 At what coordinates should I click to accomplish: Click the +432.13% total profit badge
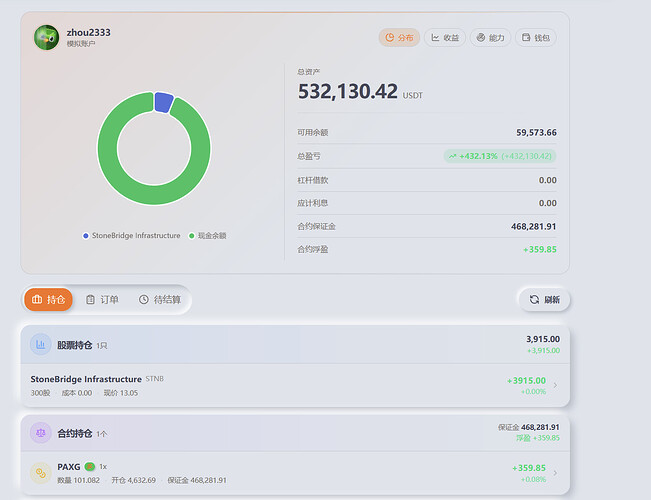tap(500, 156)
